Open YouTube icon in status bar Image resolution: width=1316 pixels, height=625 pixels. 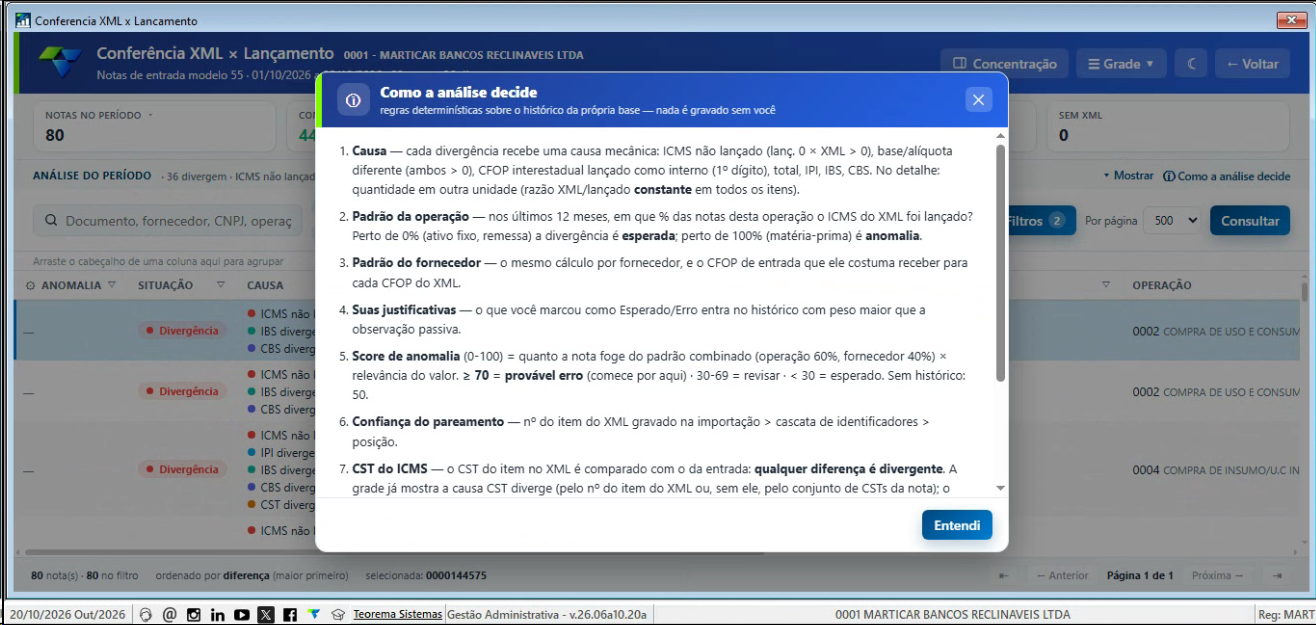[241, 614]
